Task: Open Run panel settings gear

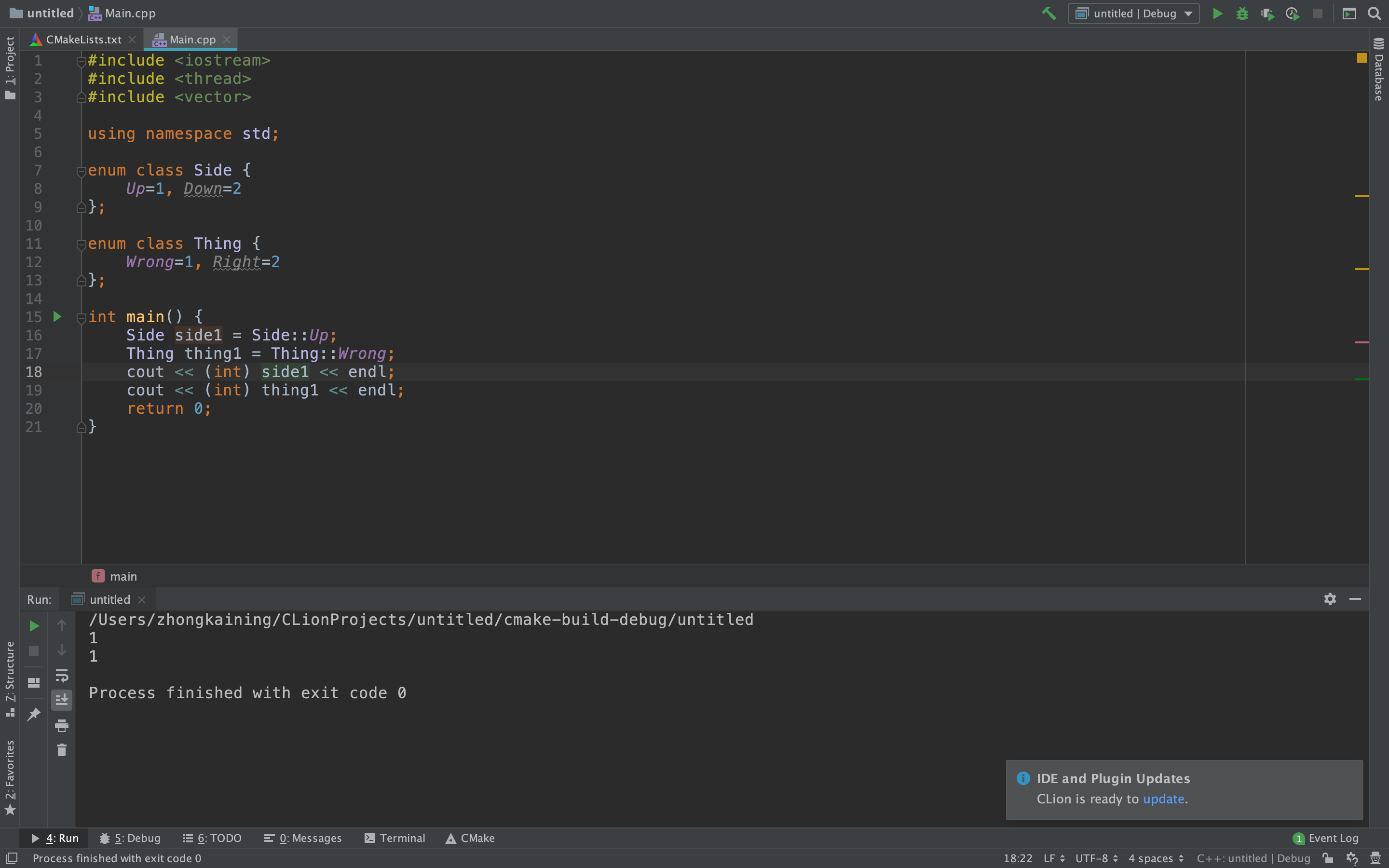Action: coord(1330,599)
